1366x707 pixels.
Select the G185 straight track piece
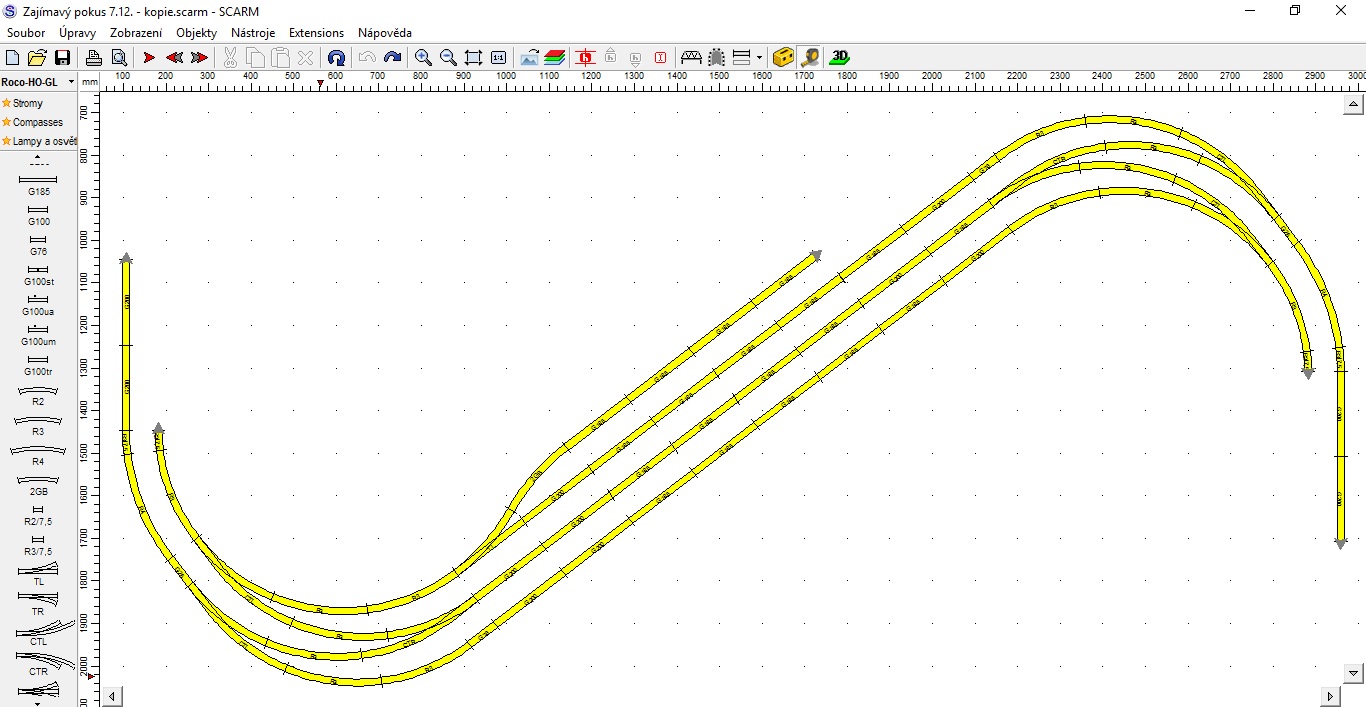tap(38, 184)
